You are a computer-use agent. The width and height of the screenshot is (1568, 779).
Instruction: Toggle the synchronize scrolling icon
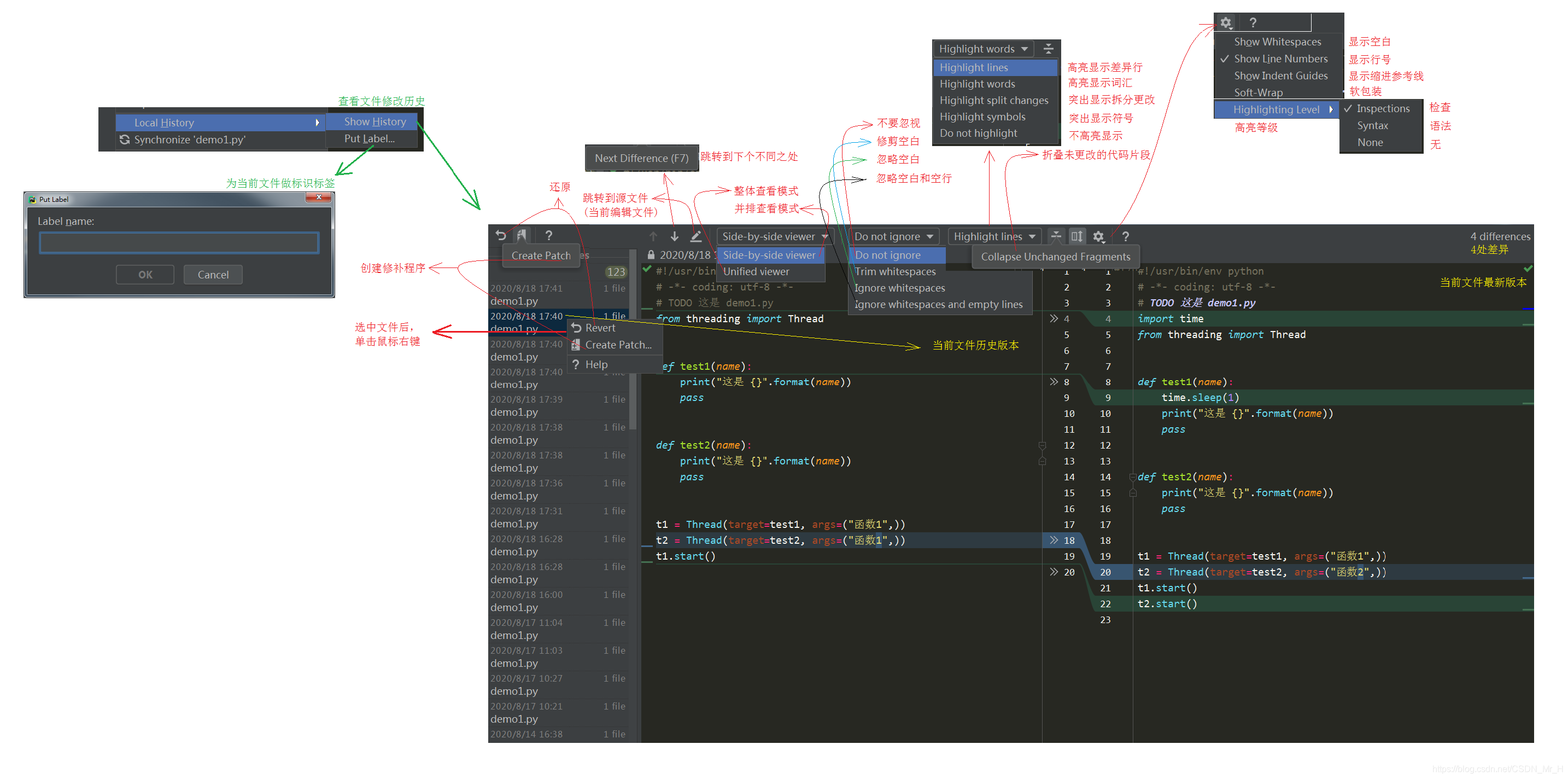click(1077, 236)
